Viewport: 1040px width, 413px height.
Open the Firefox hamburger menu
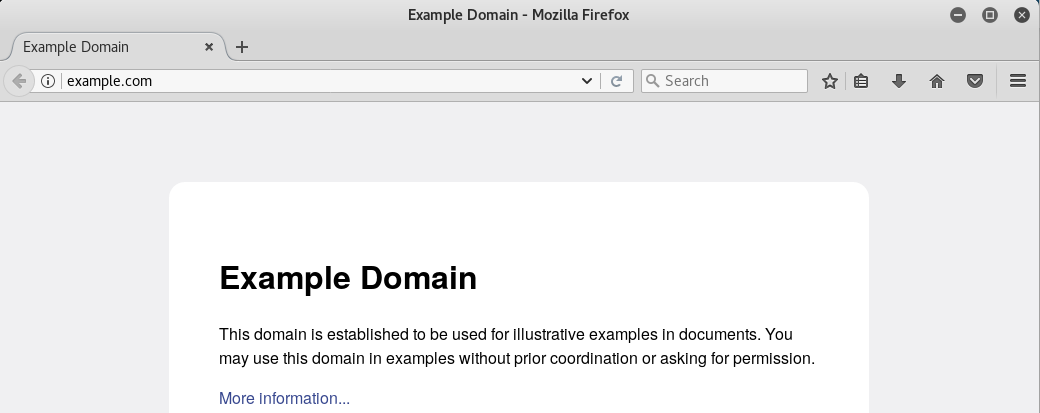coord(1018,81)
